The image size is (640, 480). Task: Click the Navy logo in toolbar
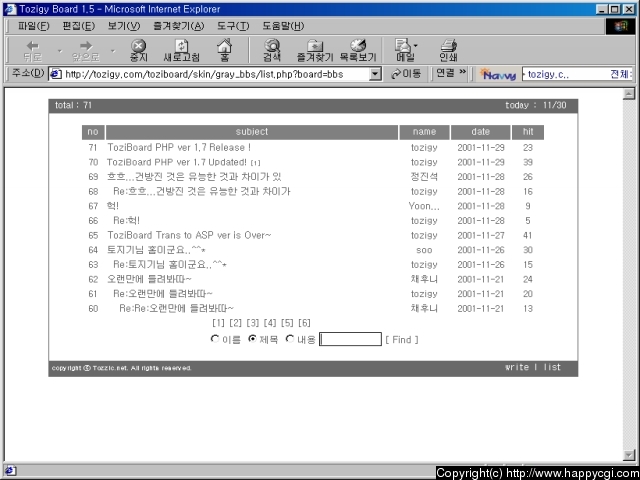(498, 74)
